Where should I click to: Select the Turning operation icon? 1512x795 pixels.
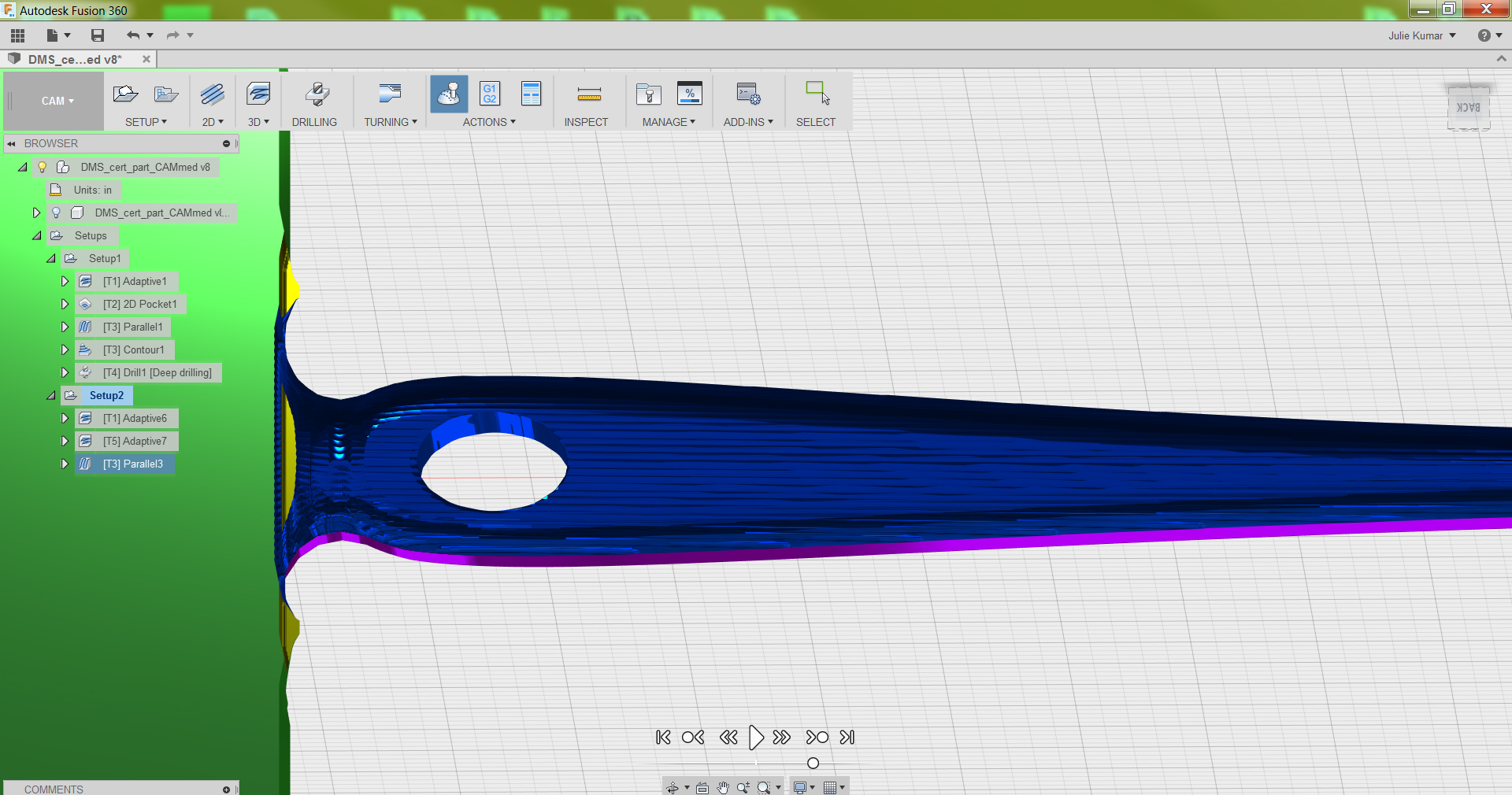pyautogui.click(x=390, y=94)
